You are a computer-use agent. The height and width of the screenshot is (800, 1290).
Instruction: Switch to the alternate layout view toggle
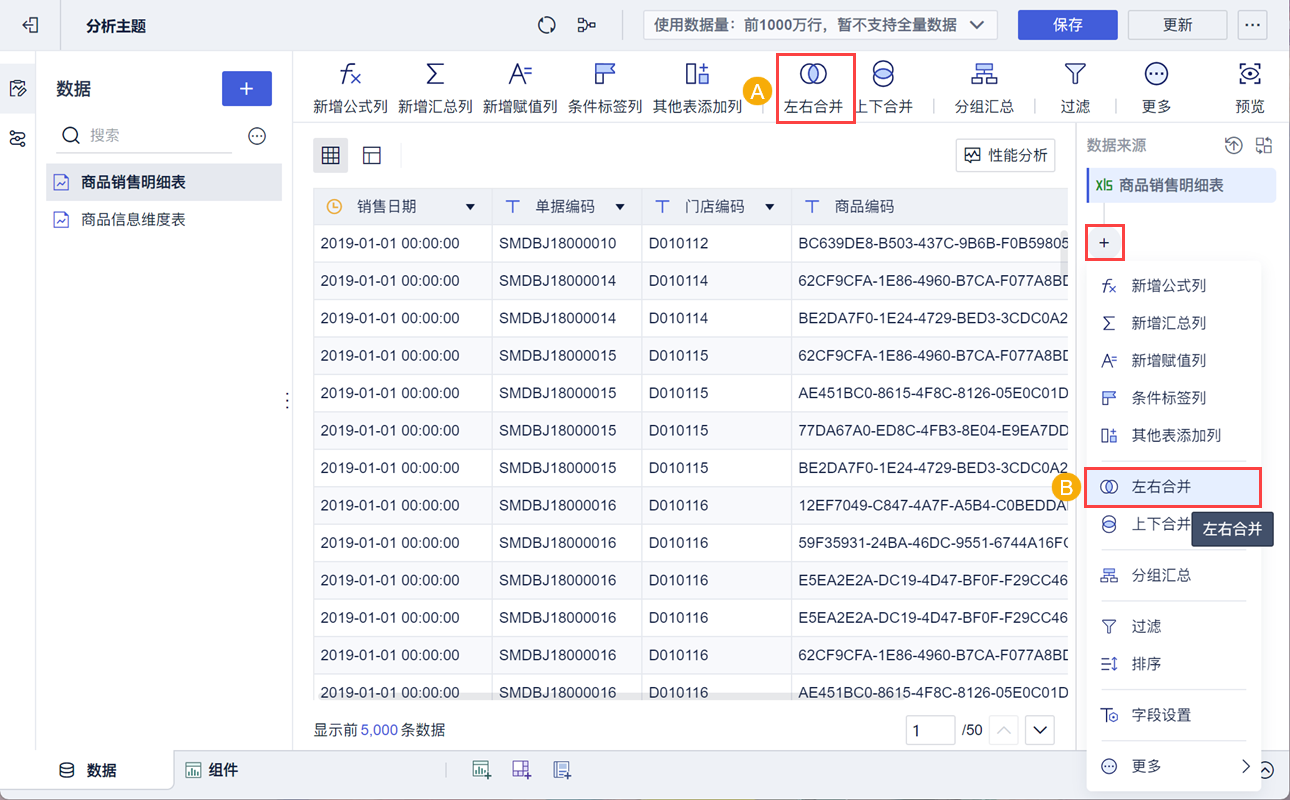372,155
